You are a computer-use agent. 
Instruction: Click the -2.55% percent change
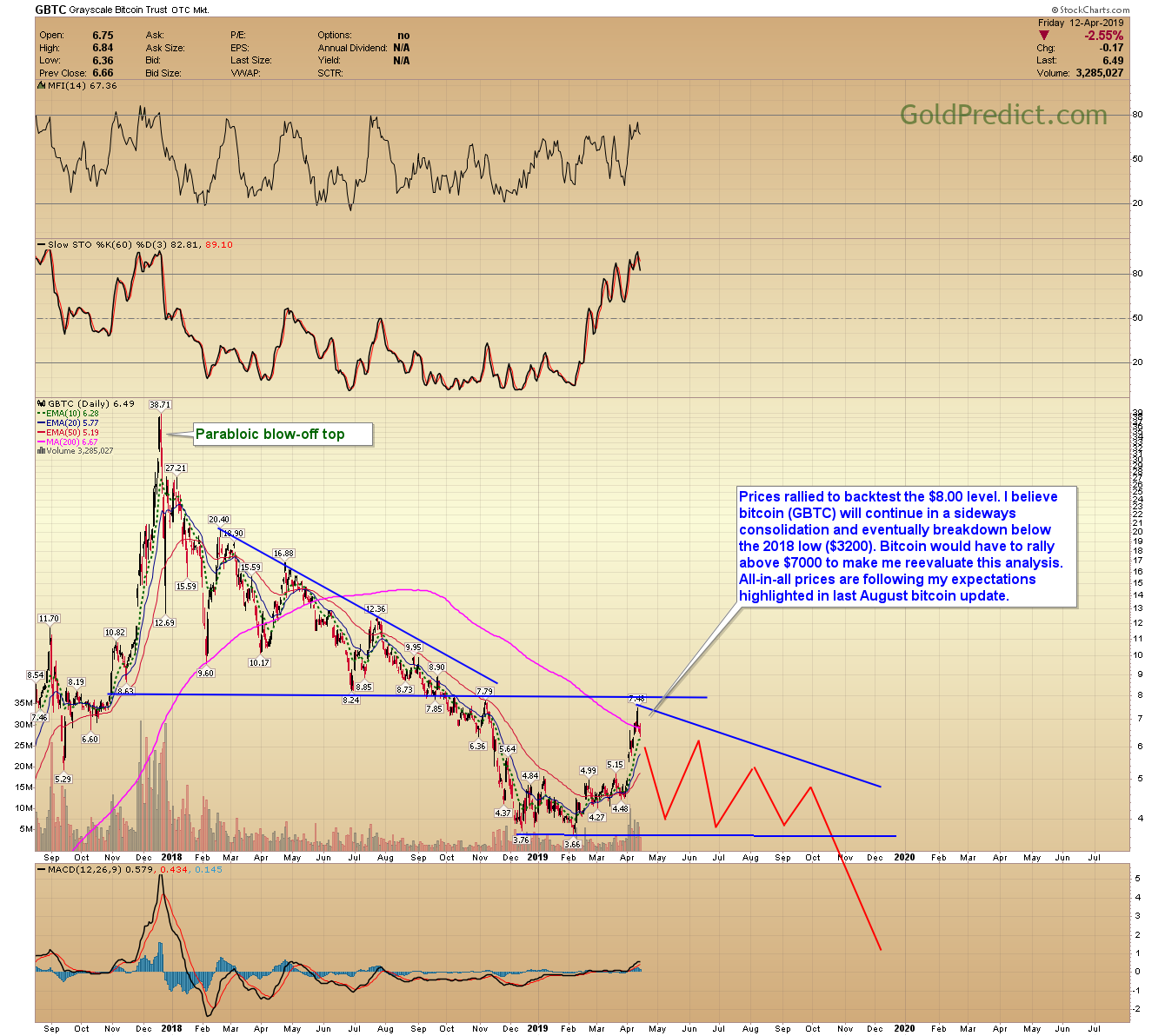pos(1103,36)
